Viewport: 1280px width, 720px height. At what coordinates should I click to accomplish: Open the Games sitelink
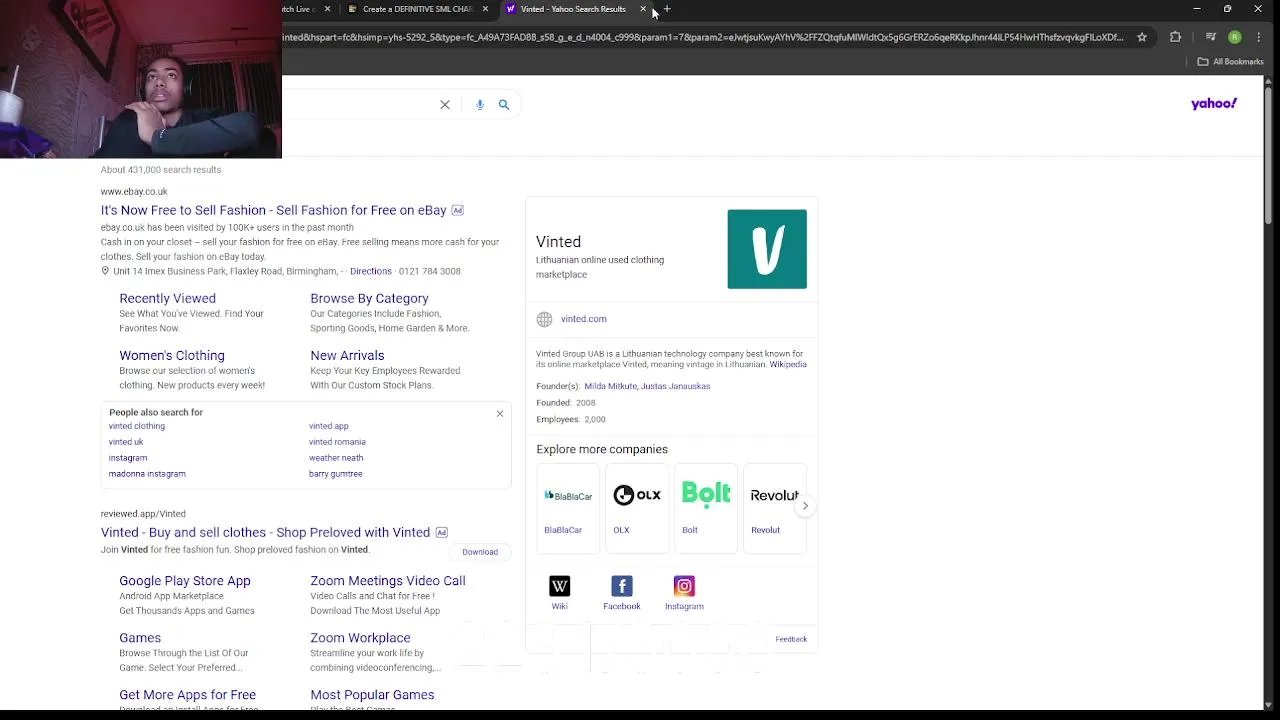140,638
